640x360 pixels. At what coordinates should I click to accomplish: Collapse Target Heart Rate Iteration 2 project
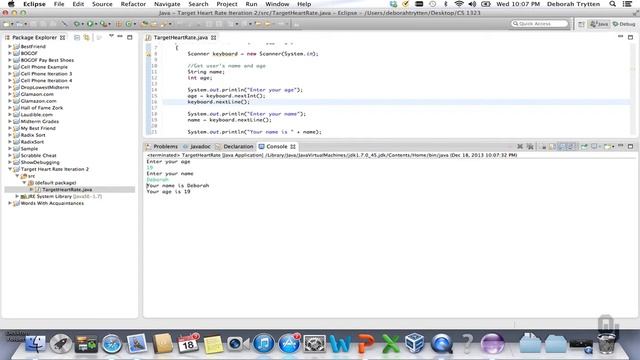[x=10, y=169]
